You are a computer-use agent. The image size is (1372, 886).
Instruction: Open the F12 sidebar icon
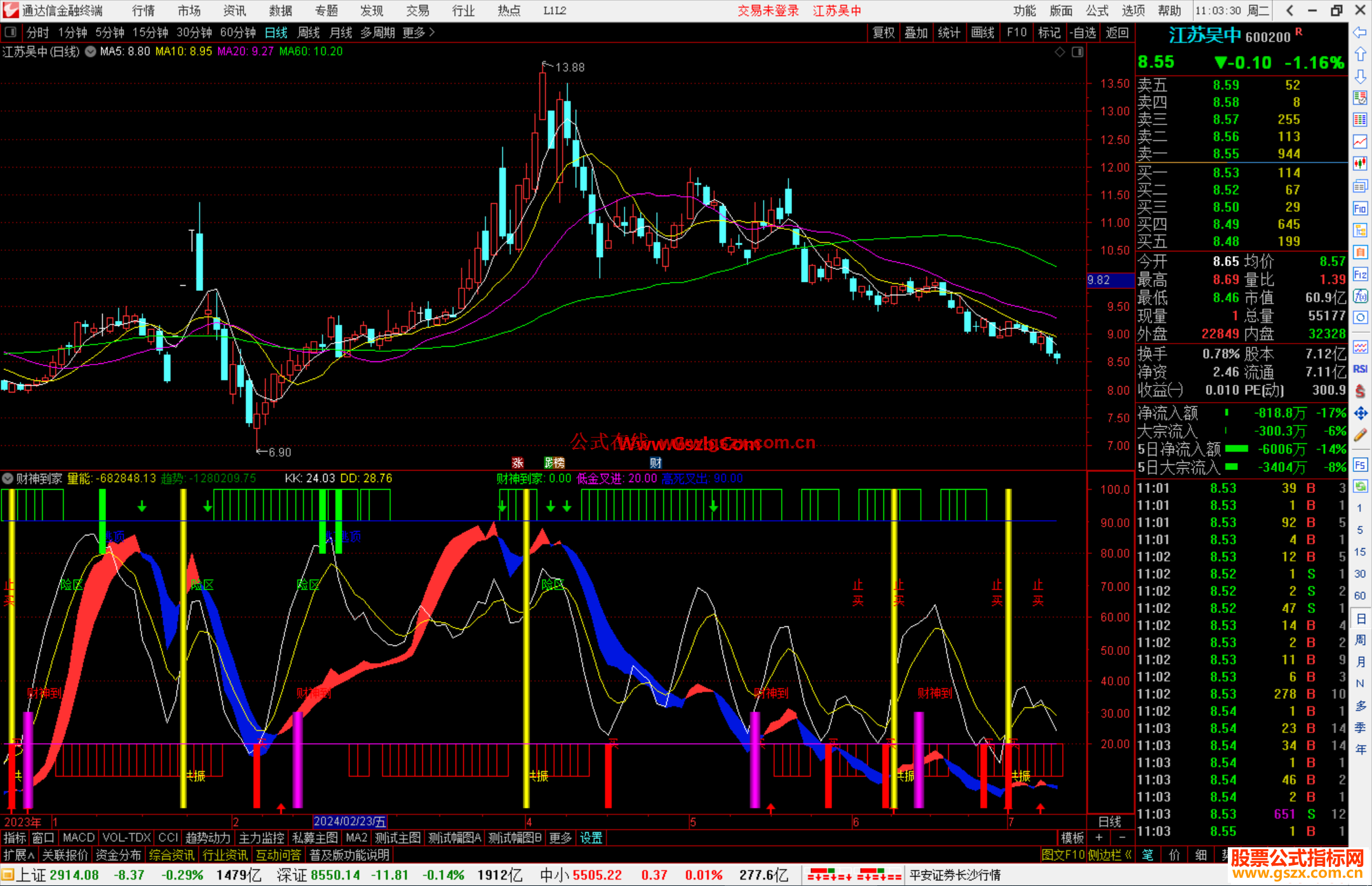pos(1360,274)
